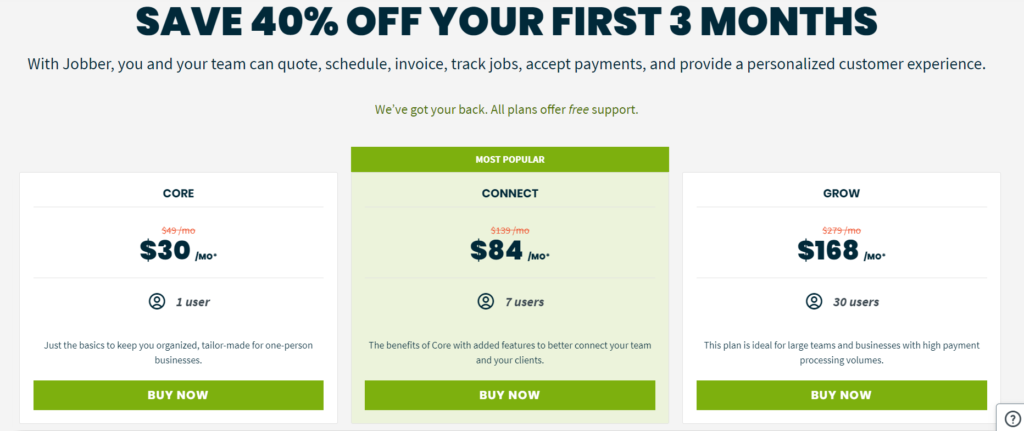Select the Connect plan heading
This screenshot has height=431, width=1024.
[x=510, y=193]
